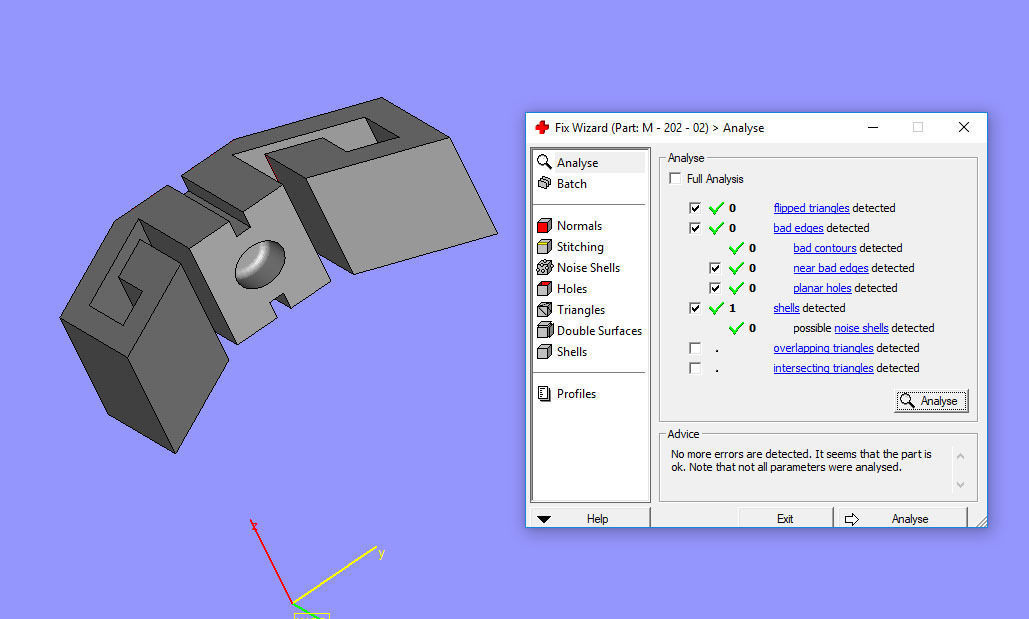Uncheck the bad edges checkbox
This screenshot has height=619, width=1029.
[x=694, y=228]
